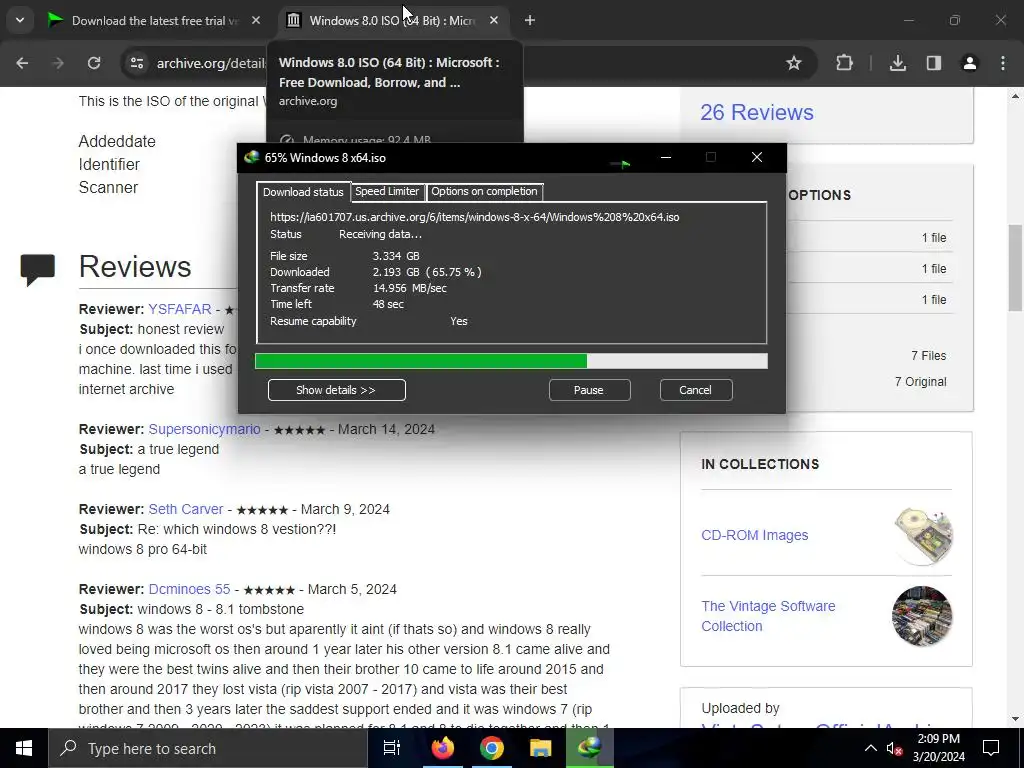Open reviewer Supersonicymario profile
The image size is (1024, 768).
[x=204, y=429]
